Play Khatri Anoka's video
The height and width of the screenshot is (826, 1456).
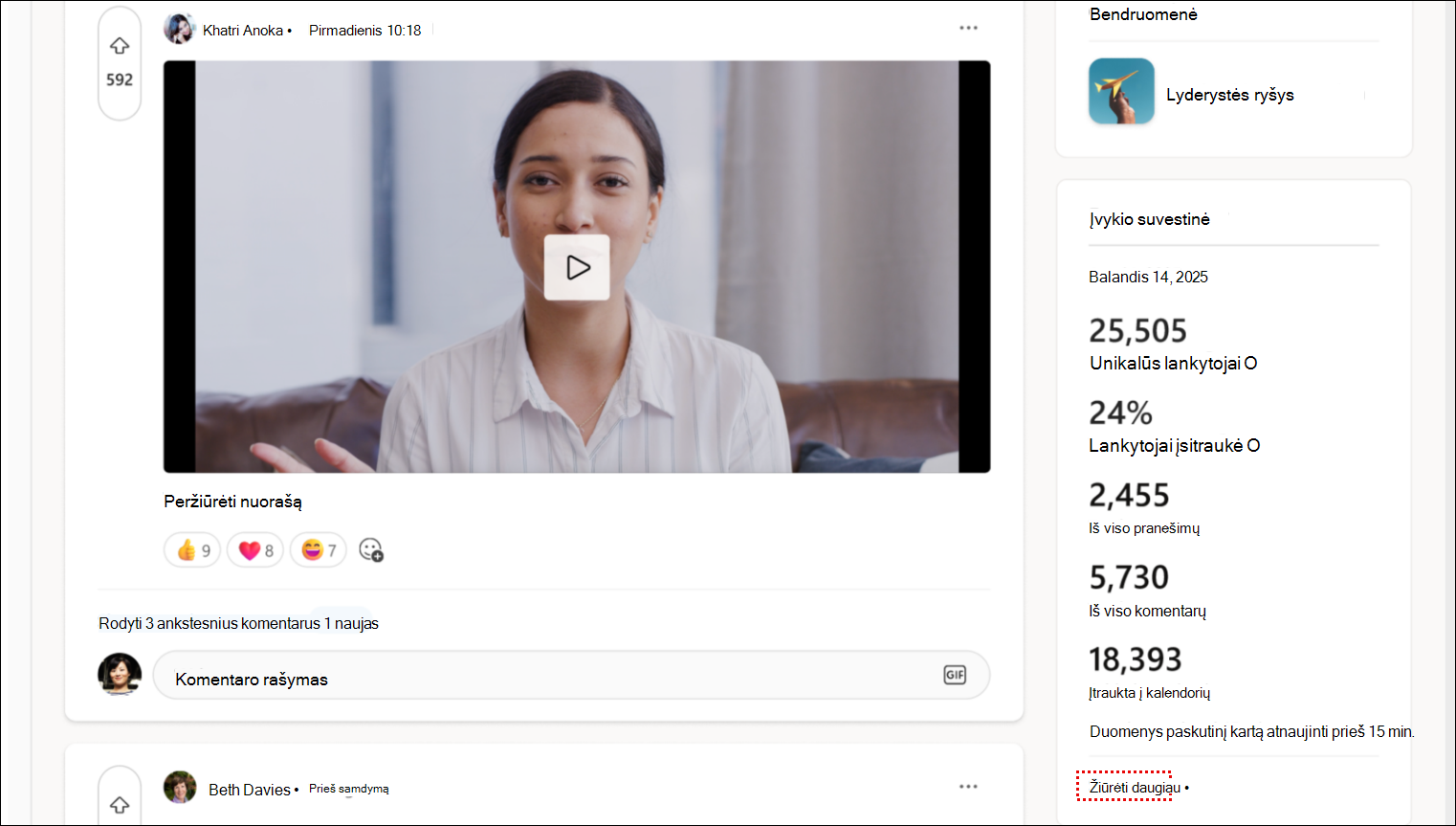577,267
